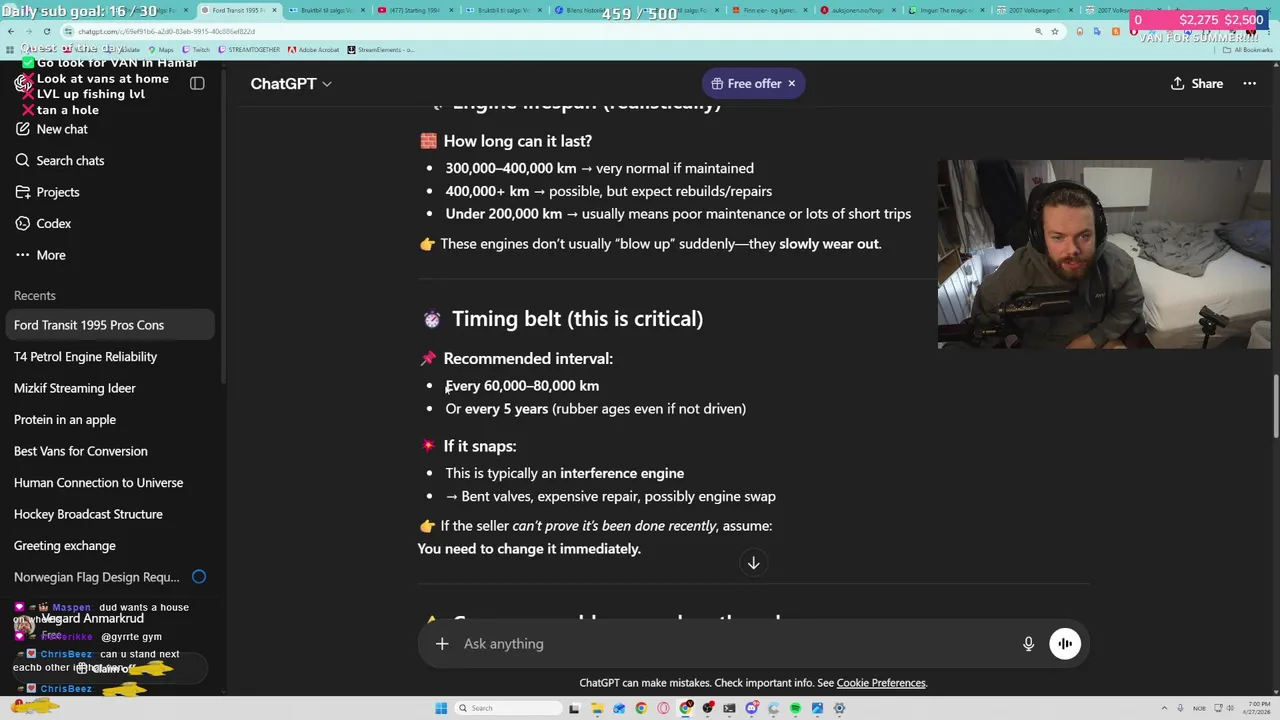Viewport: 1280px width, 720px height.
Task: Open Terminal from the taskbar
Action: click(729, 708)
